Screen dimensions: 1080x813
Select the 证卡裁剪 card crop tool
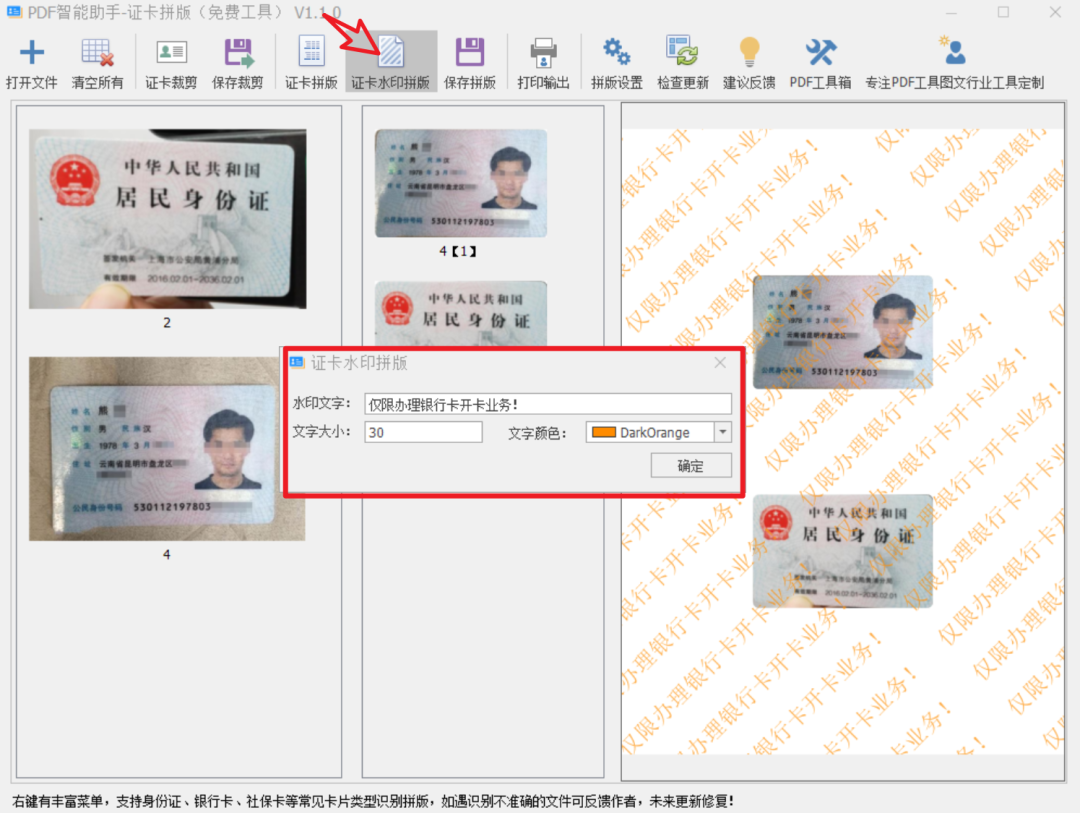click(171, 53)
